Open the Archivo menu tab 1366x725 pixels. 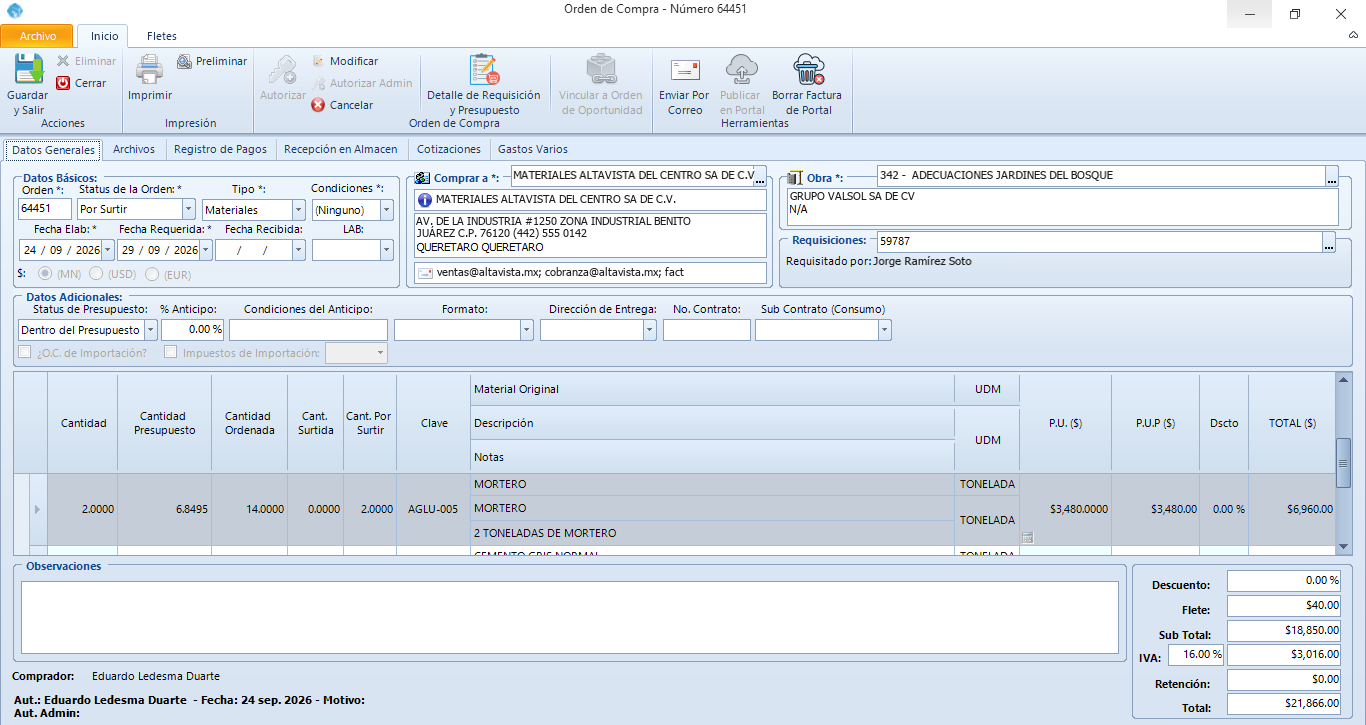click(x=37, y=36)
